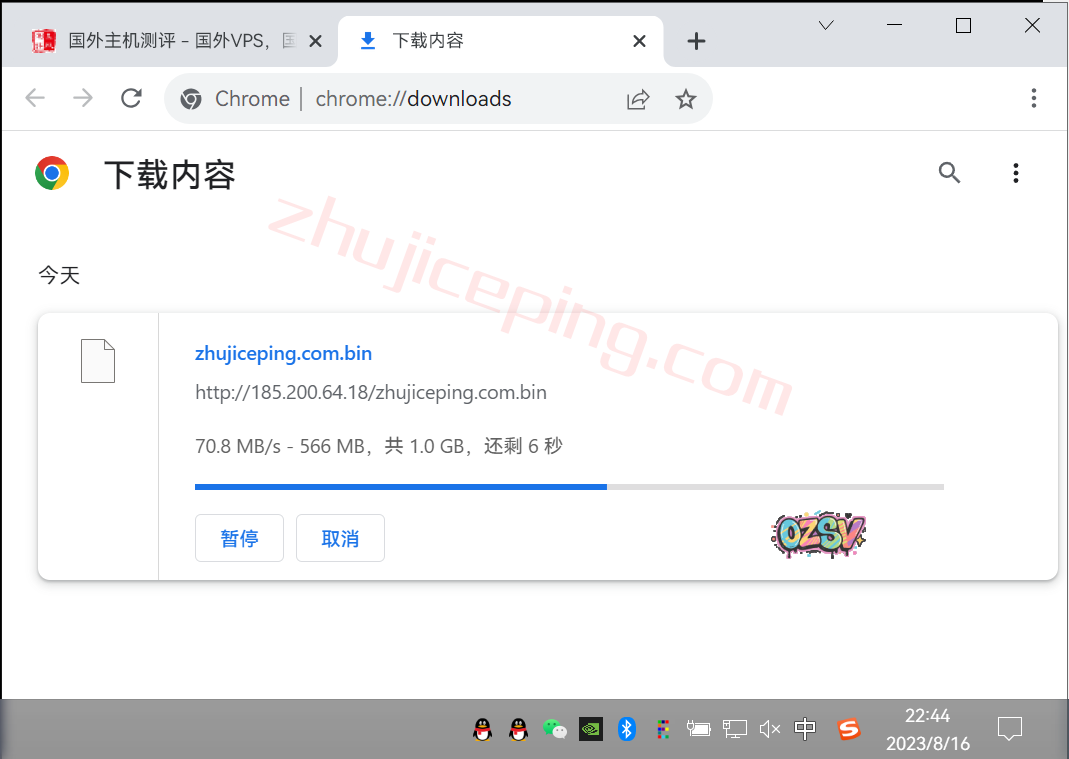Search downloads using the magnifier icon
This screenshot has width=1069, height=759.
point(949,173)
